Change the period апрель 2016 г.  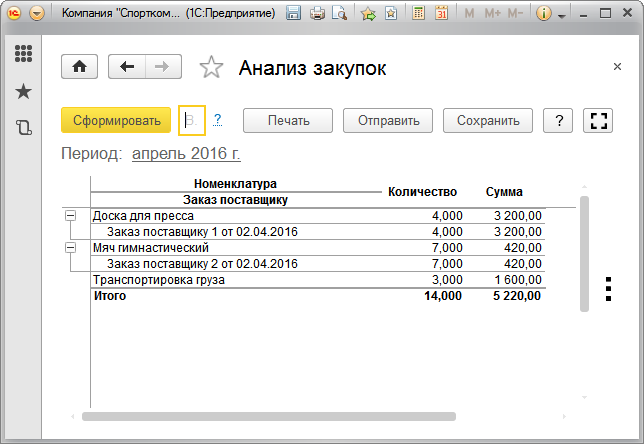point(186,154)
